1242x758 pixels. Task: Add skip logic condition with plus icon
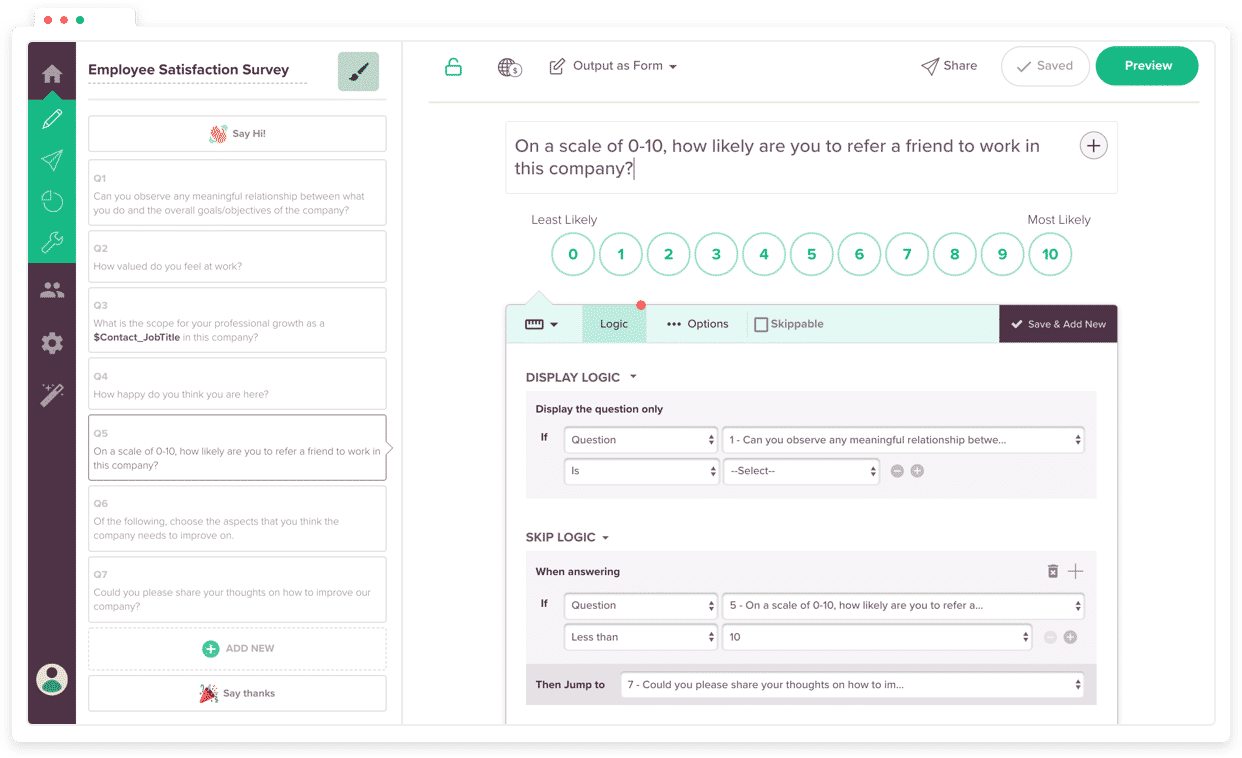pos(1070,637)
